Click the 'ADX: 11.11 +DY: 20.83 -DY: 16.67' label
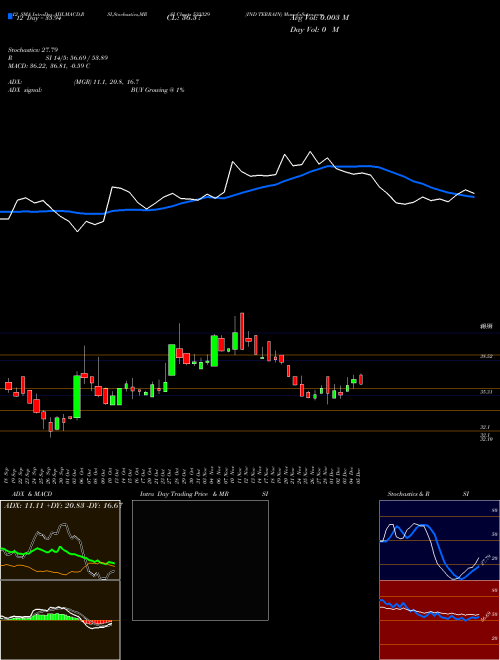 63,505
